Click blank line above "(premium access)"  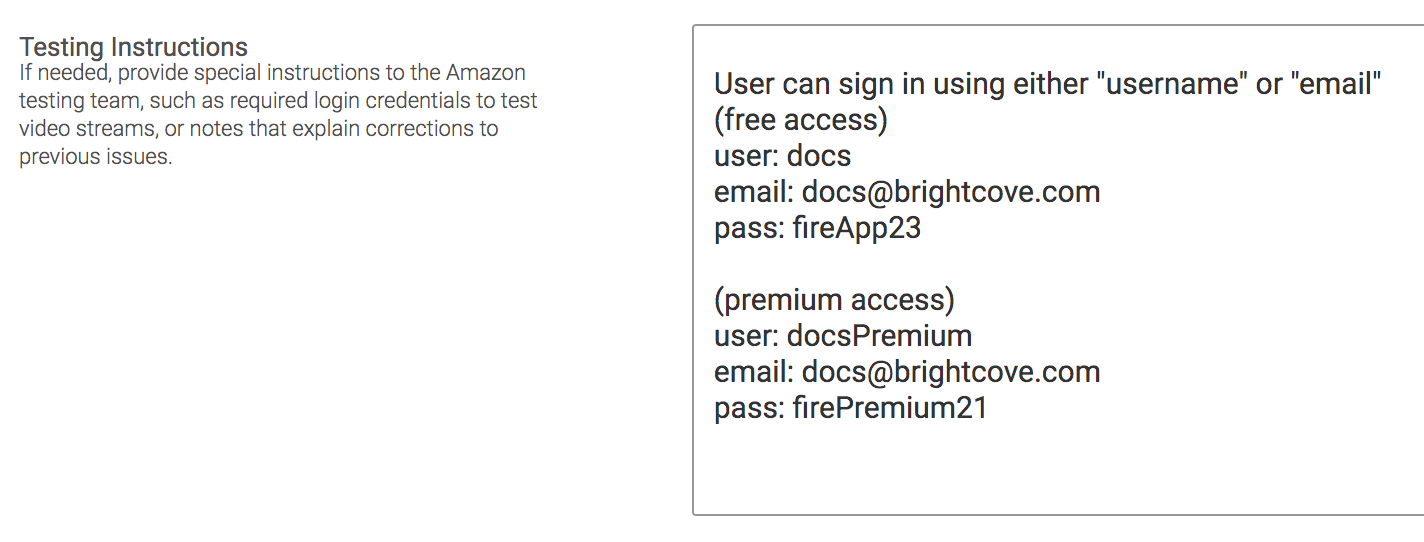[1050, 264]
